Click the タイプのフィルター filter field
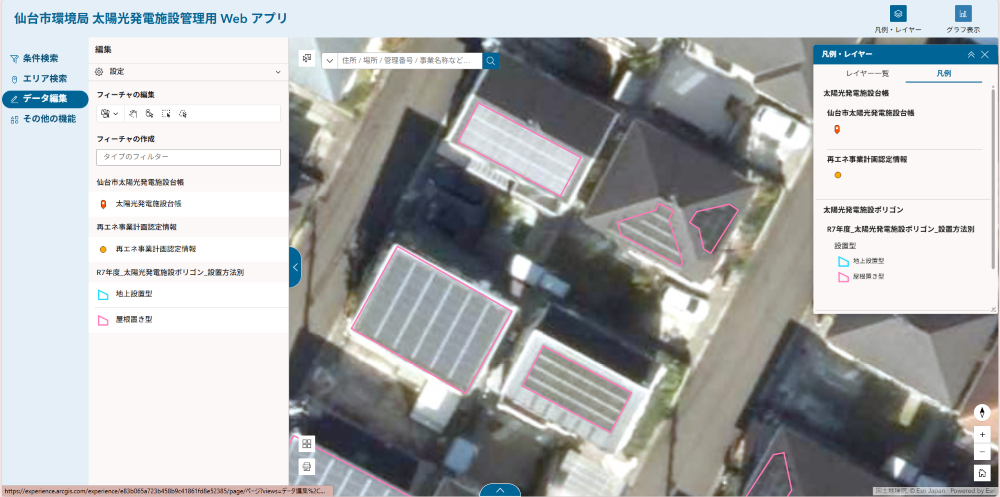The height and width of the screenshot is (497, 1000). [188, 157]
